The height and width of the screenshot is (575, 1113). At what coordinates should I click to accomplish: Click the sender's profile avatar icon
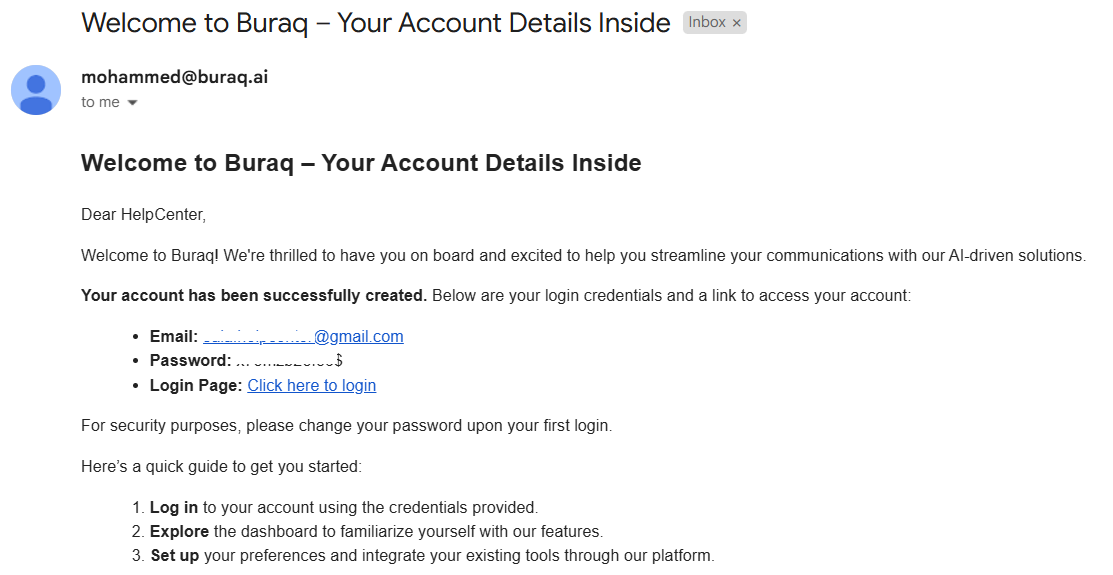point(35,90)
